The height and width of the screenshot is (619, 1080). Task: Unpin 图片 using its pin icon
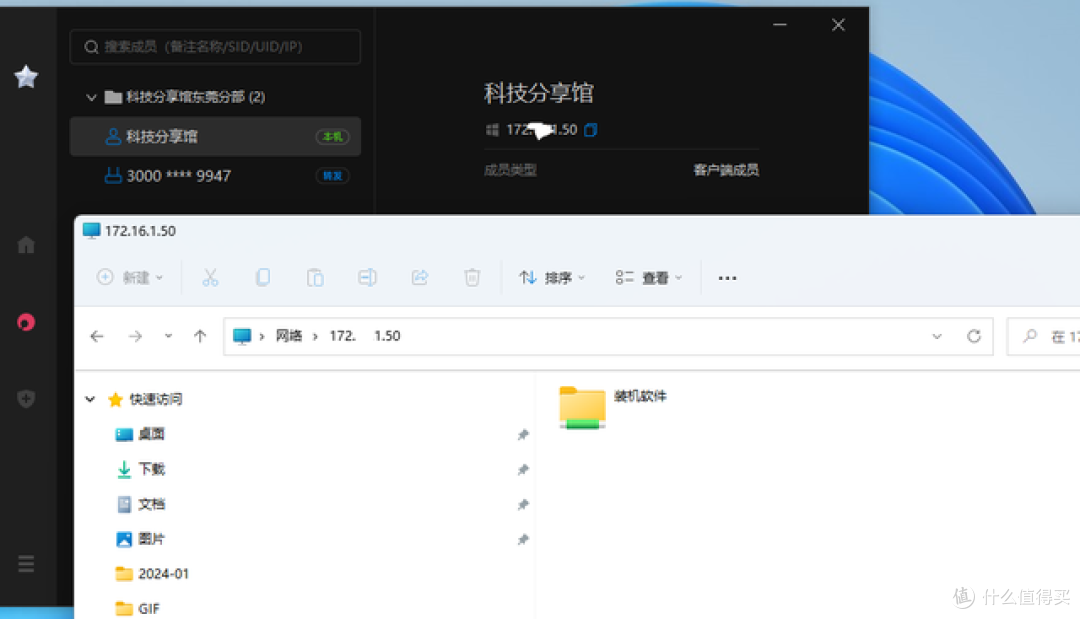pos(523,539)
